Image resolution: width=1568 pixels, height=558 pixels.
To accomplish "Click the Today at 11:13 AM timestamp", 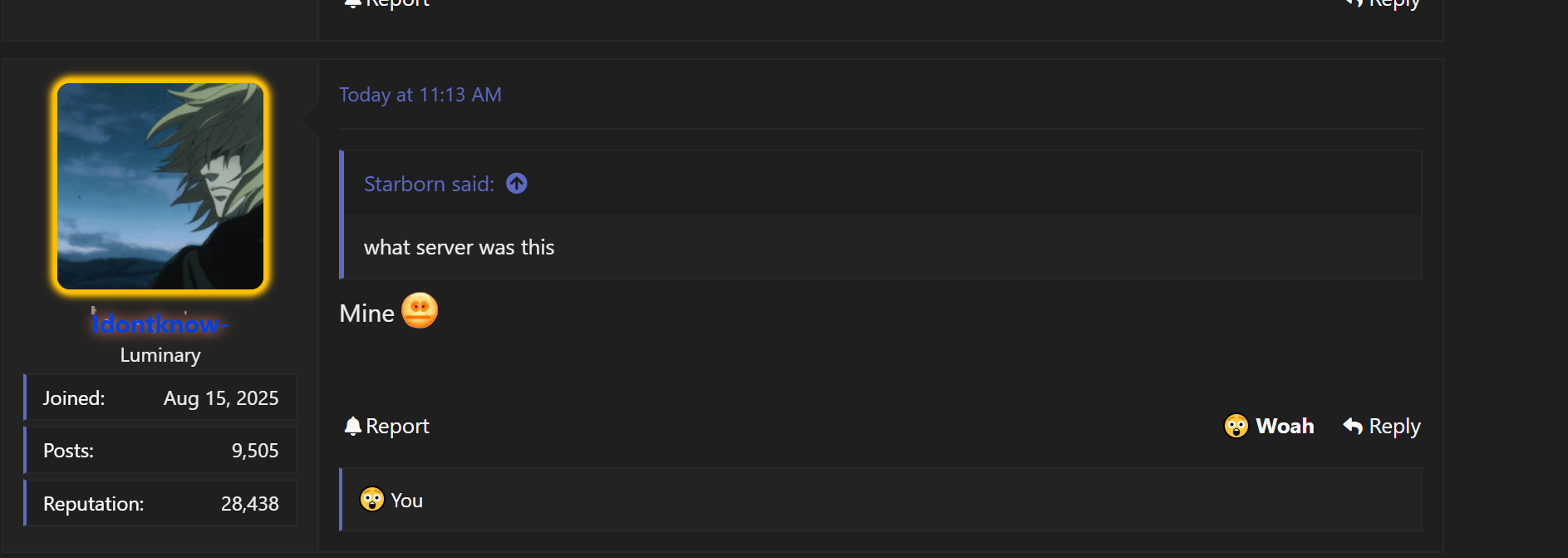I will click(x=420, y=95).
